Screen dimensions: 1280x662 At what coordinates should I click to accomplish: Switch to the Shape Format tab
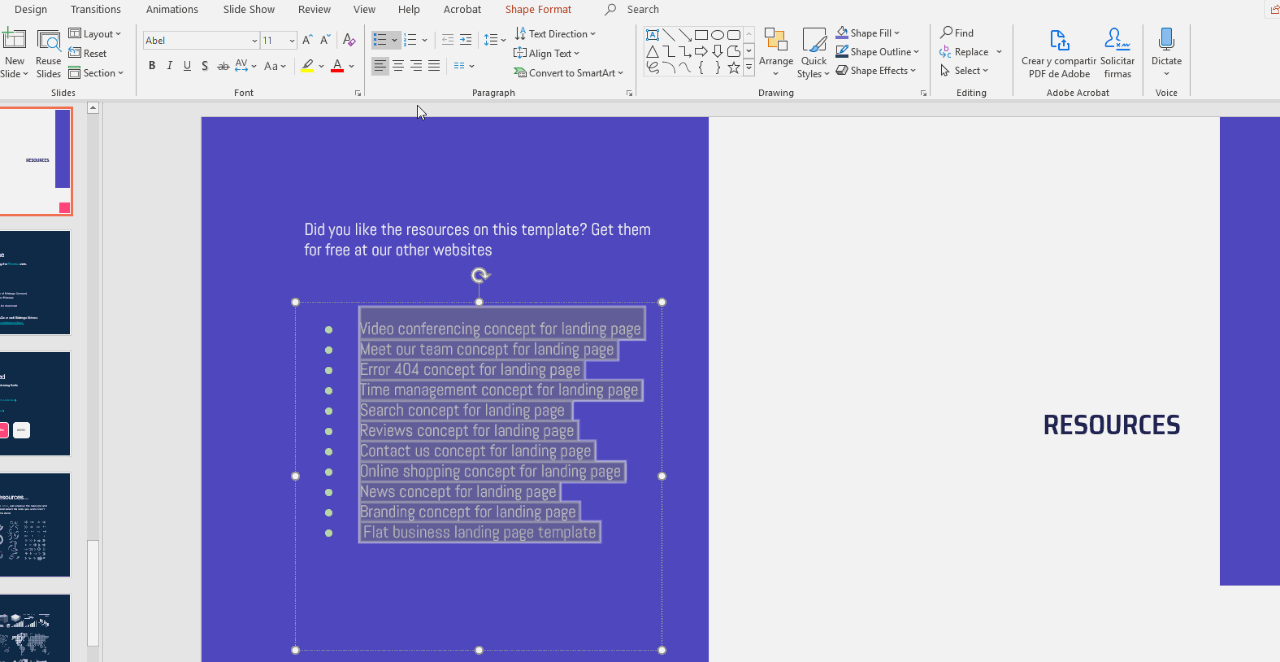[538, 9]
